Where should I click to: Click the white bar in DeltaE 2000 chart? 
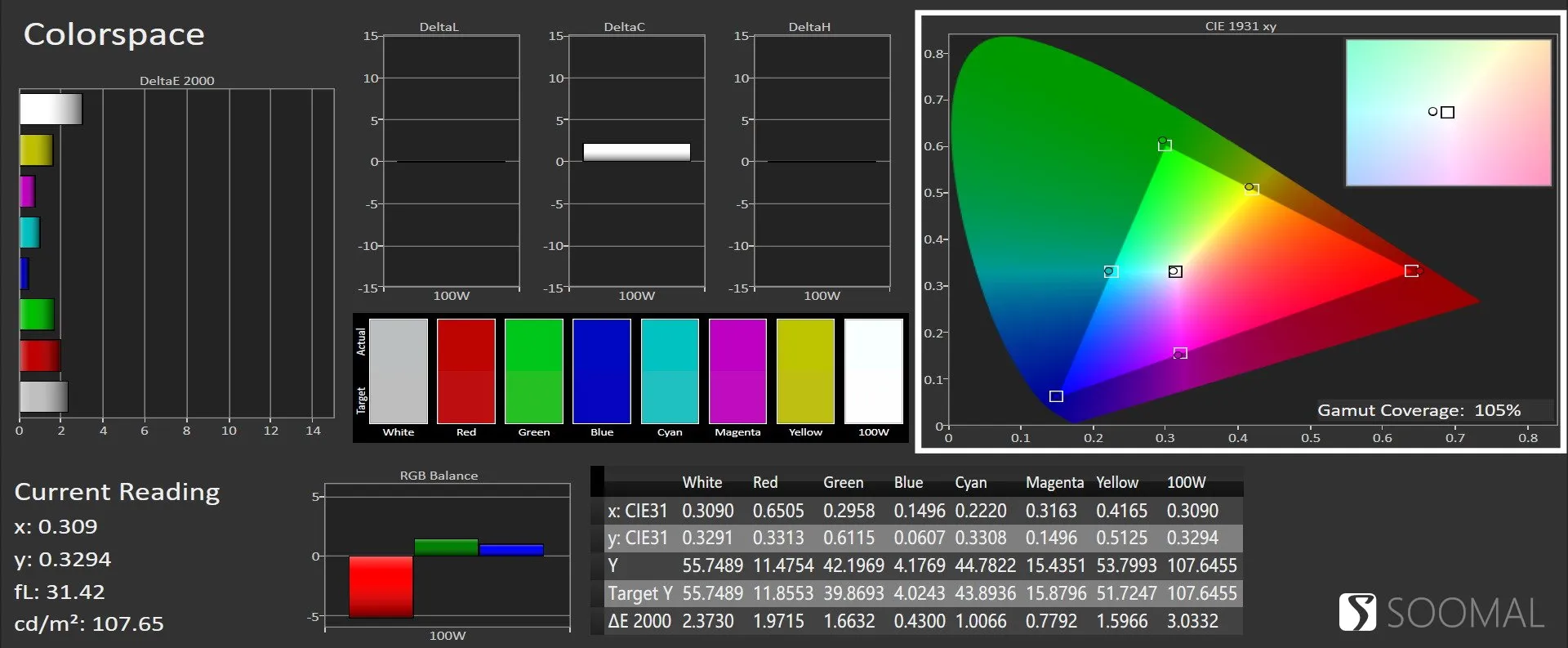51,109
